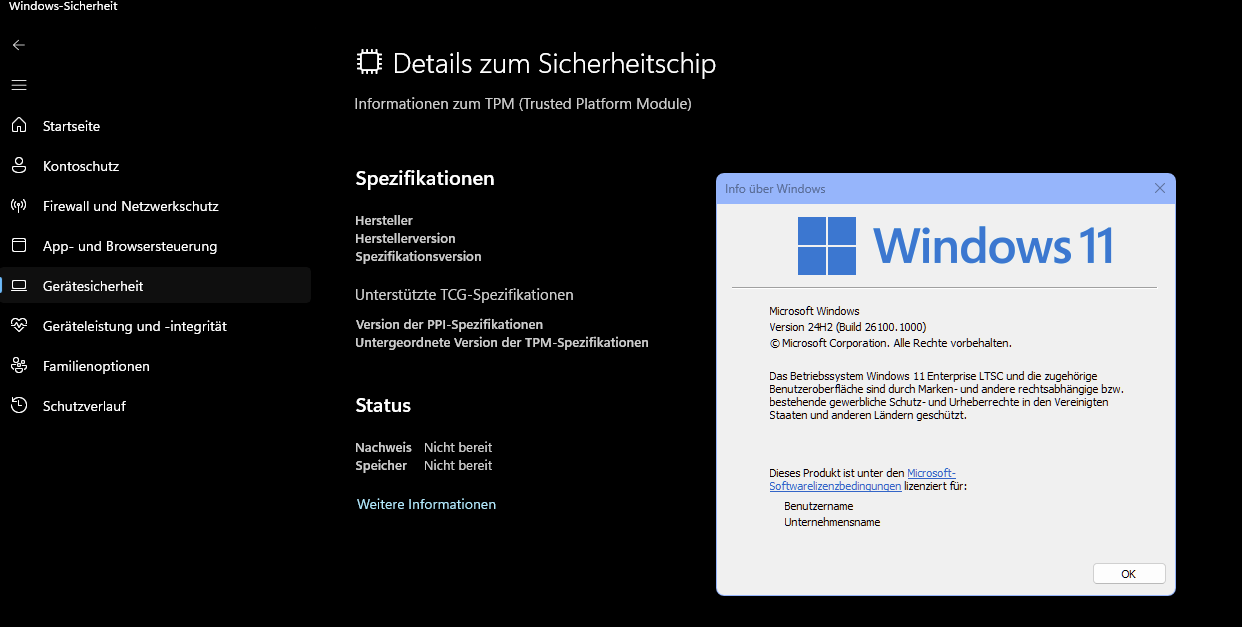The image size is (1242, 627).
Task: Click Version der PPI-Spezifikationen label
Action: point(449,324)
